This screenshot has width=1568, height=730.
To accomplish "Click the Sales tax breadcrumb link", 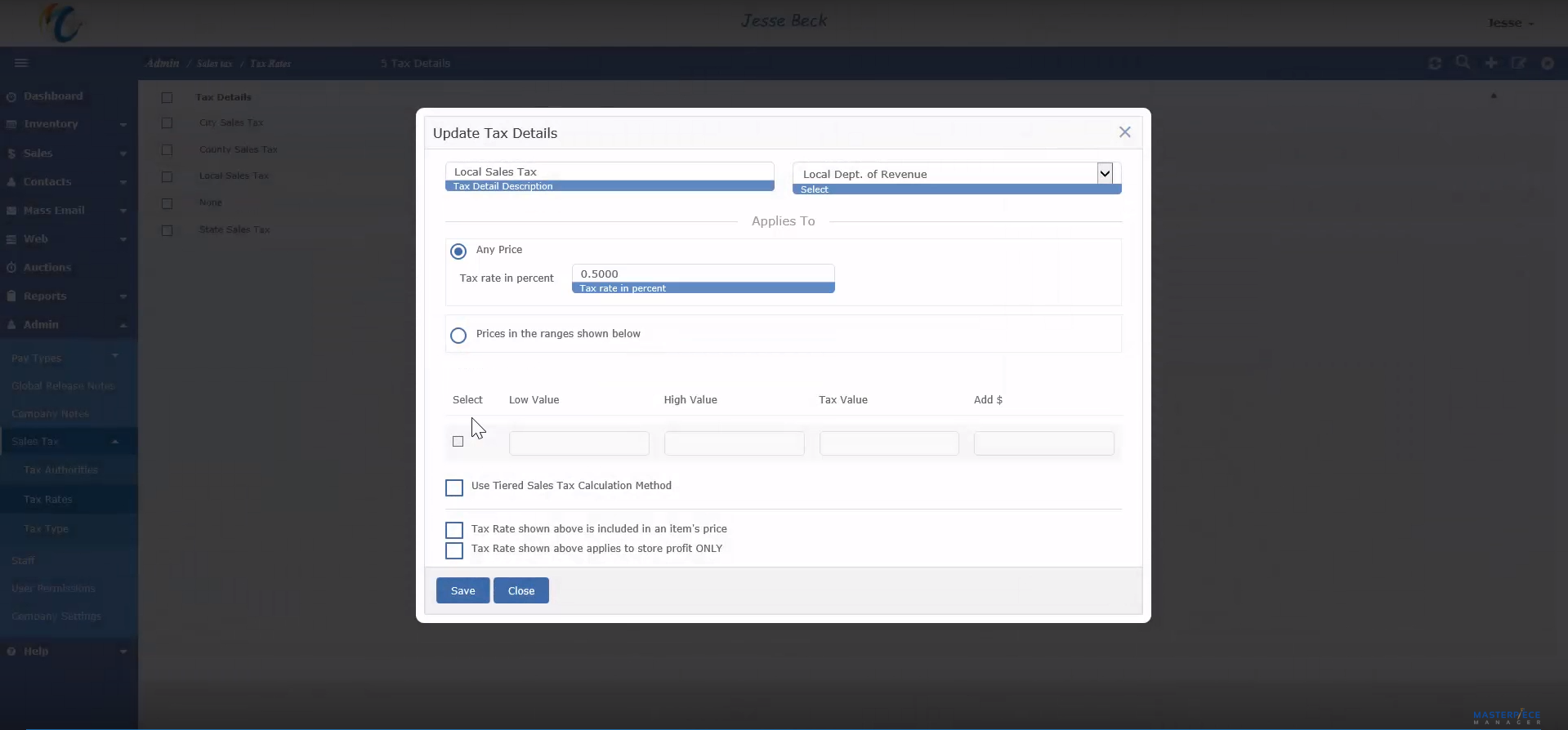I will [214, 64].
